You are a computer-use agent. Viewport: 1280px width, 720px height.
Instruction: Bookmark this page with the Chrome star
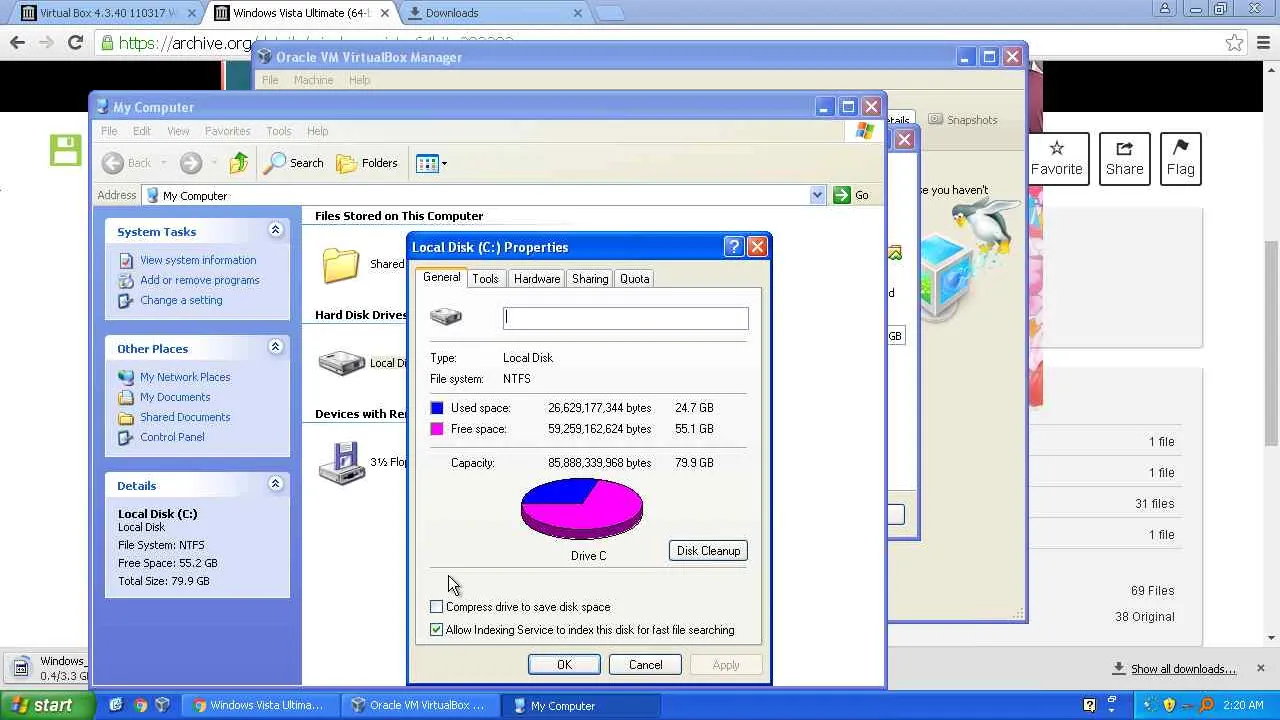coord(1234,43)
